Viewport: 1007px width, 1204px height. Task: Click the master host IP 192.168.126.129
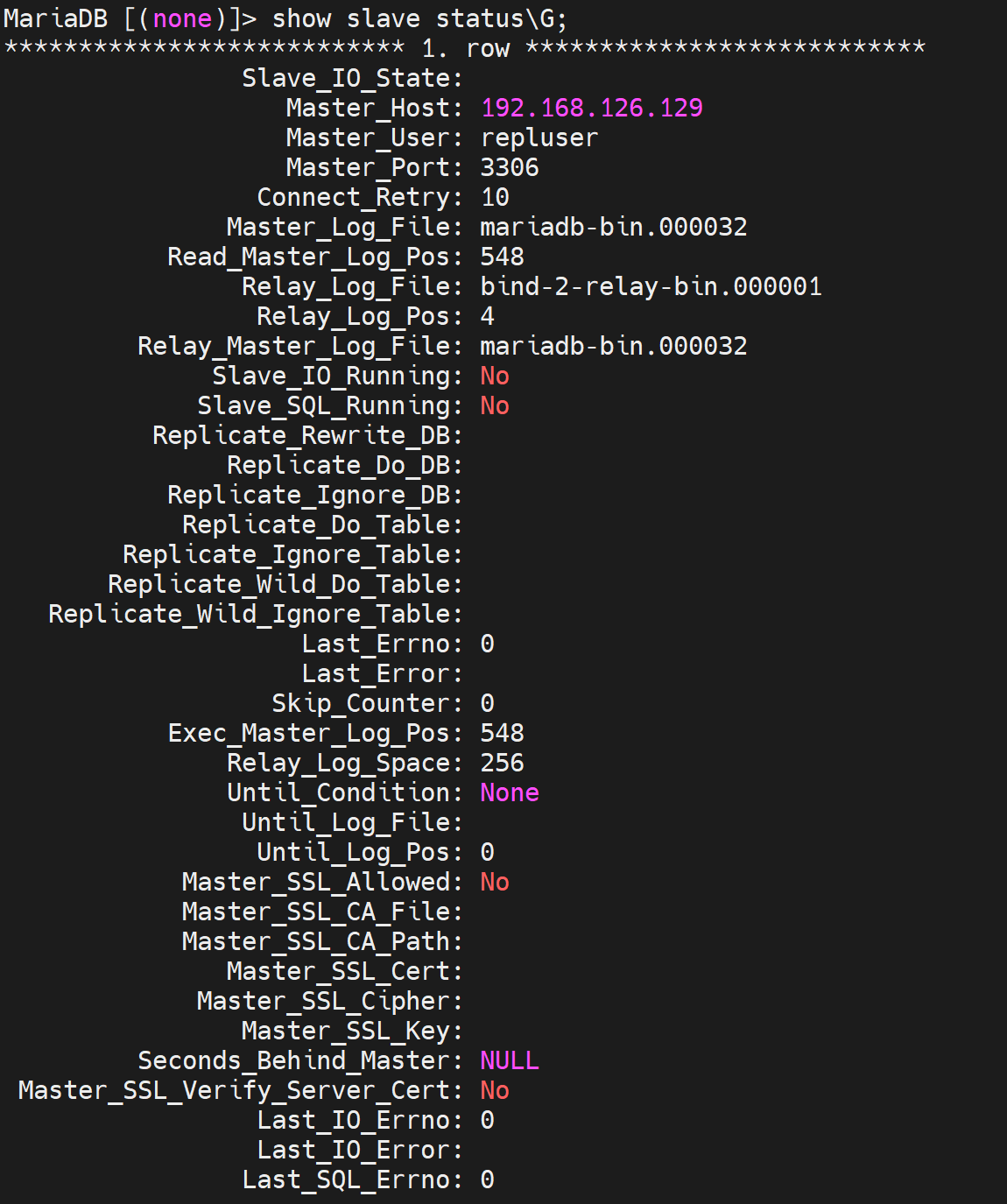(591, 108)
